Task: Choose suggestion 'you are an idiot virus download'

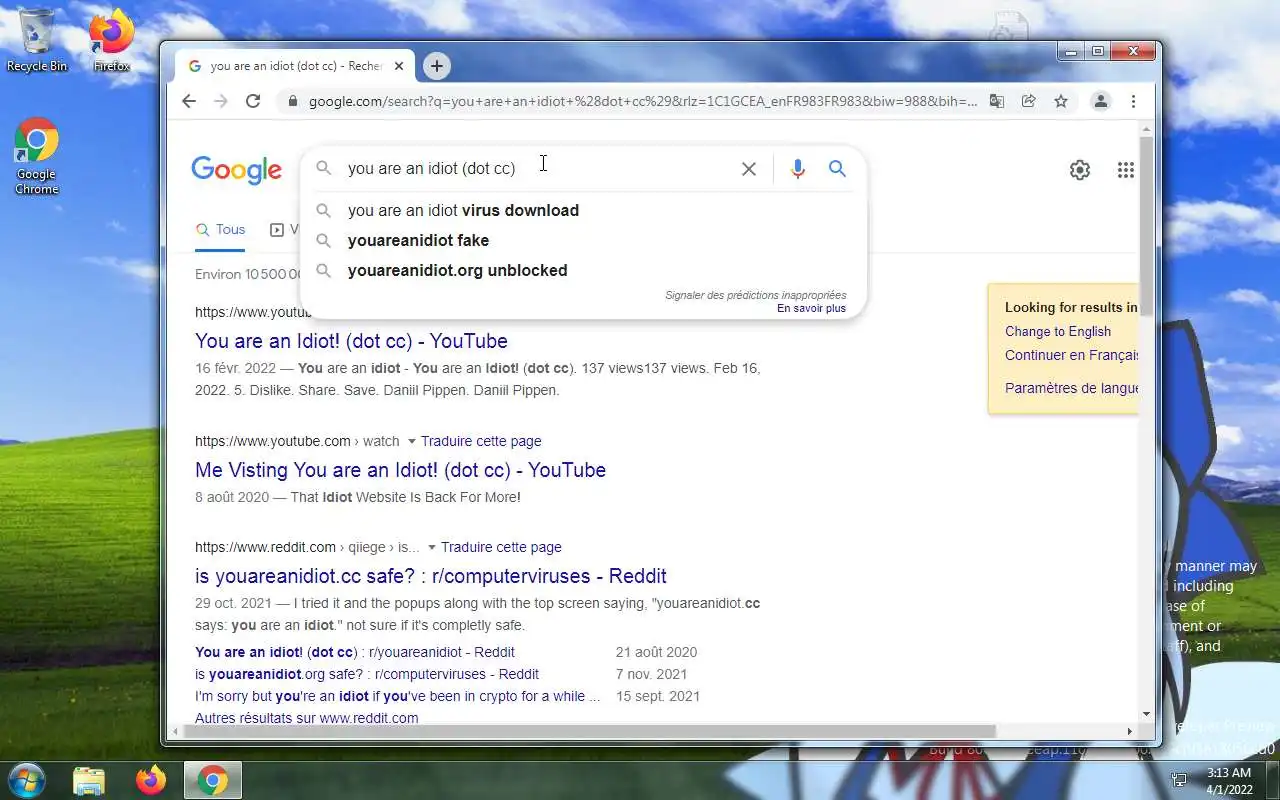Action: click(x=463, y=210)
